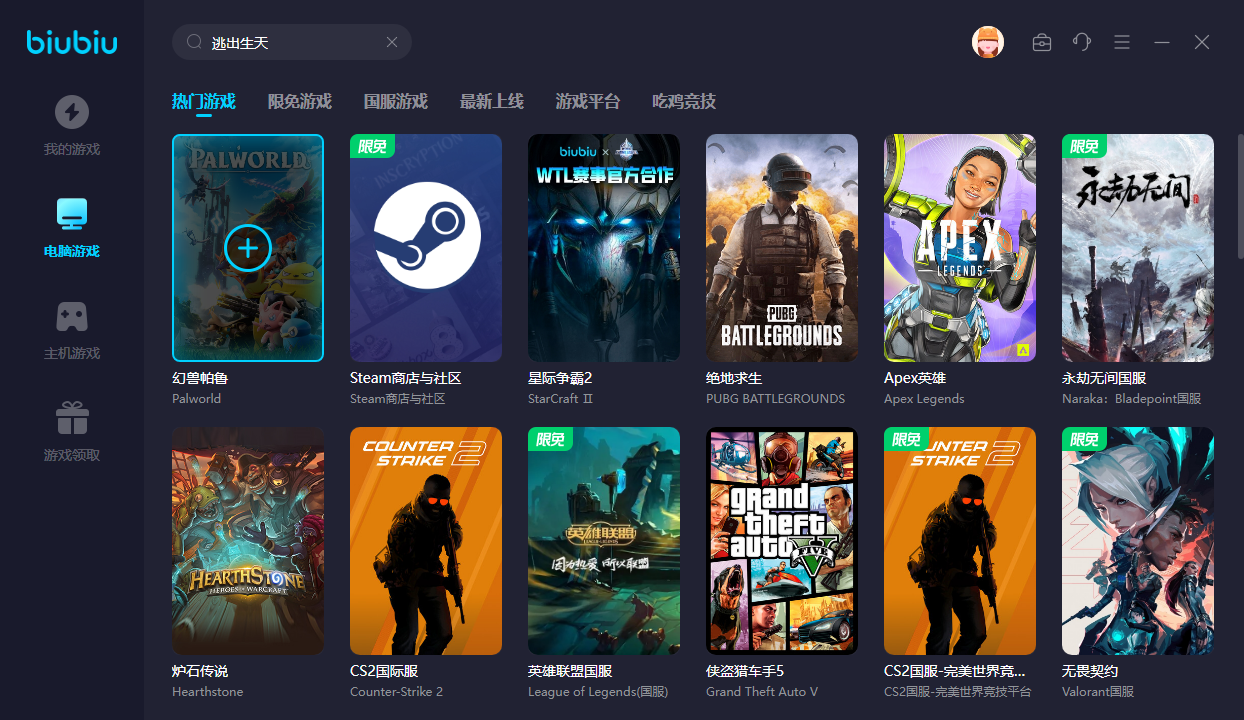Image resolution: width=1244 pixels, height=720 pixels.
Task: Open the Grand Theft Auto V cover
Action: point(781,541)
